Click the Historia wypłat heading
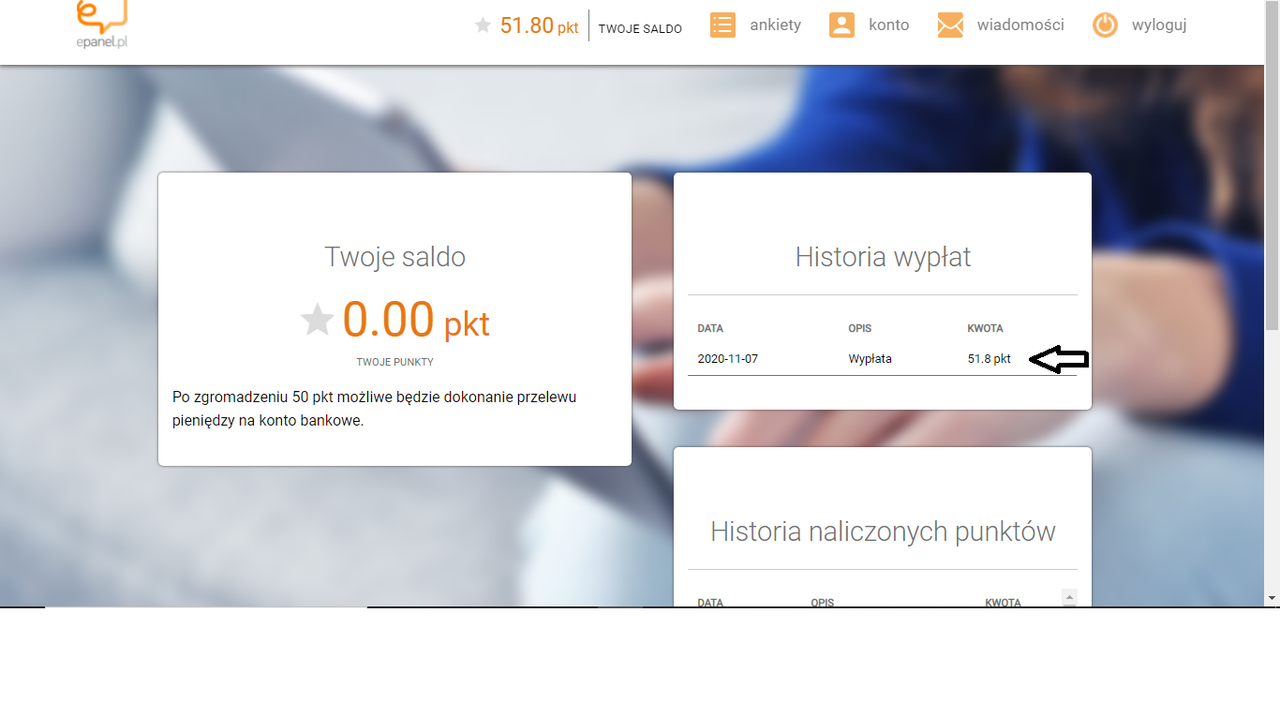 883,257
